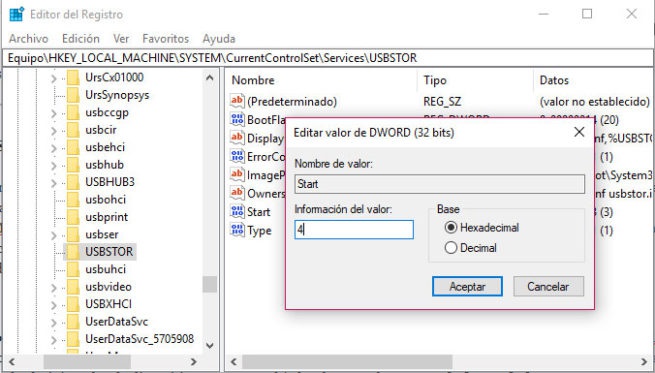The width and height of the screenshot is (655, 373).
Task: Expand the UserDataSvc tree node
Action: point(53,322)
